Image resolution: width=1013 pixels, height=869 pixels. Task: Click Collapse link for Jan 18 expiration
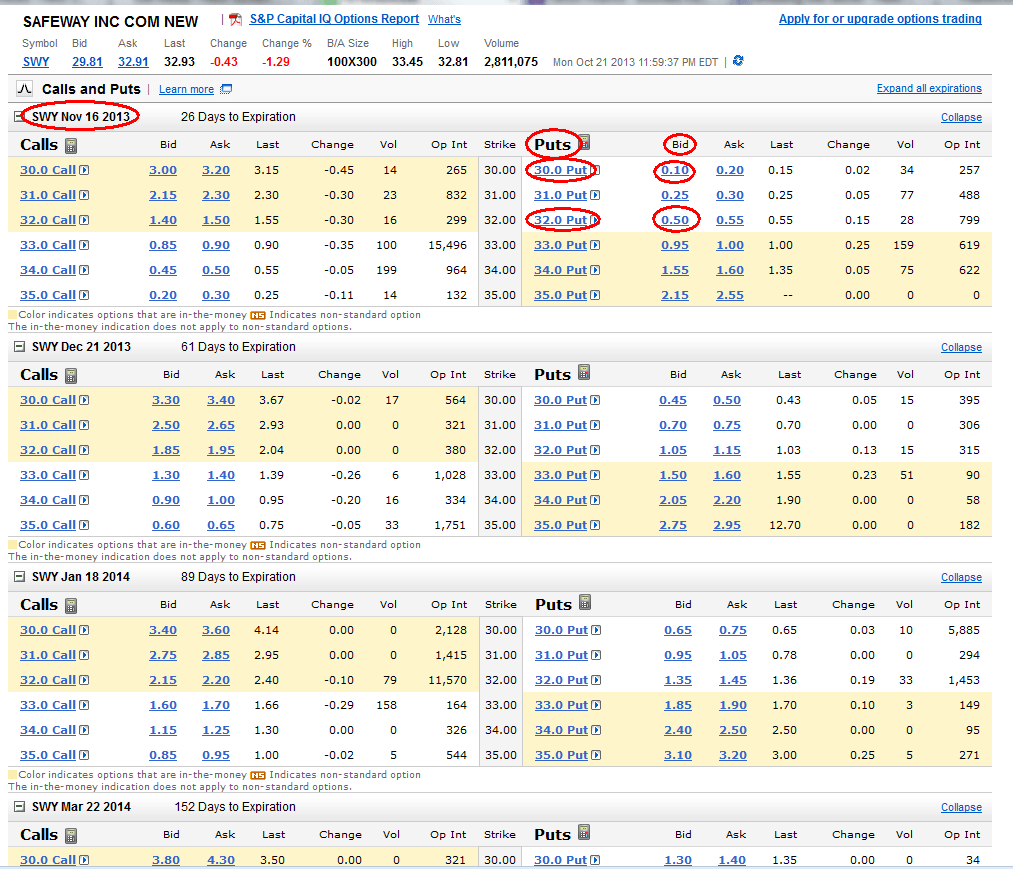point(961,578)
